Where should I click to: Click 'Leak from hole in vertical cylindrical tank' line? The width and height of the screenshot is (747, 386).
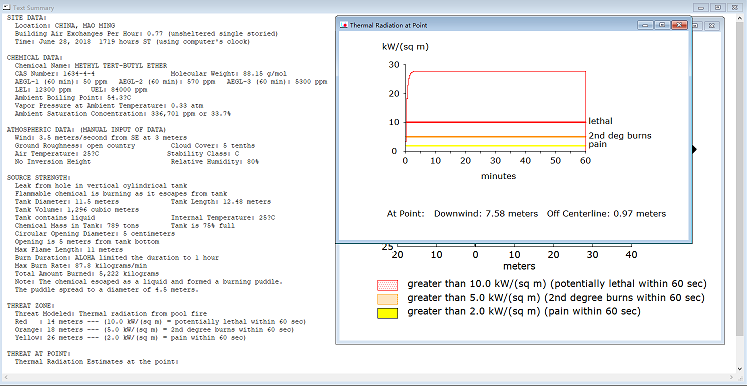pyautogui.click(x=101, y=185)
